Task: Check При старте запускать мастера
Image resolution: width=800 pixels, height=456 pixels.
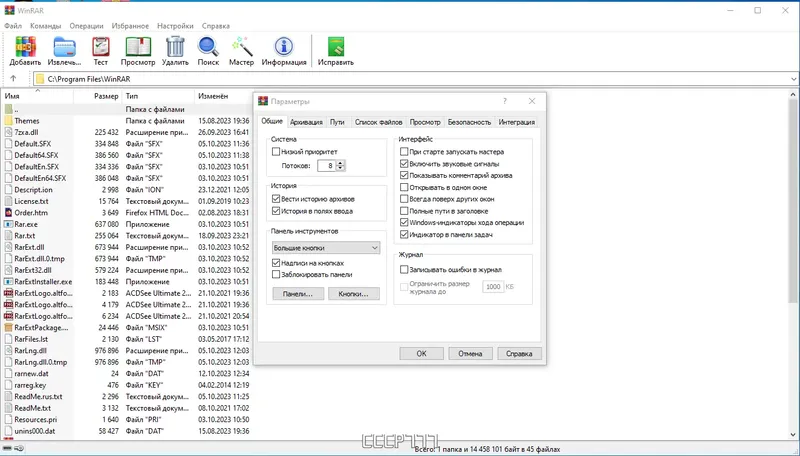Action: click(404, 151)
